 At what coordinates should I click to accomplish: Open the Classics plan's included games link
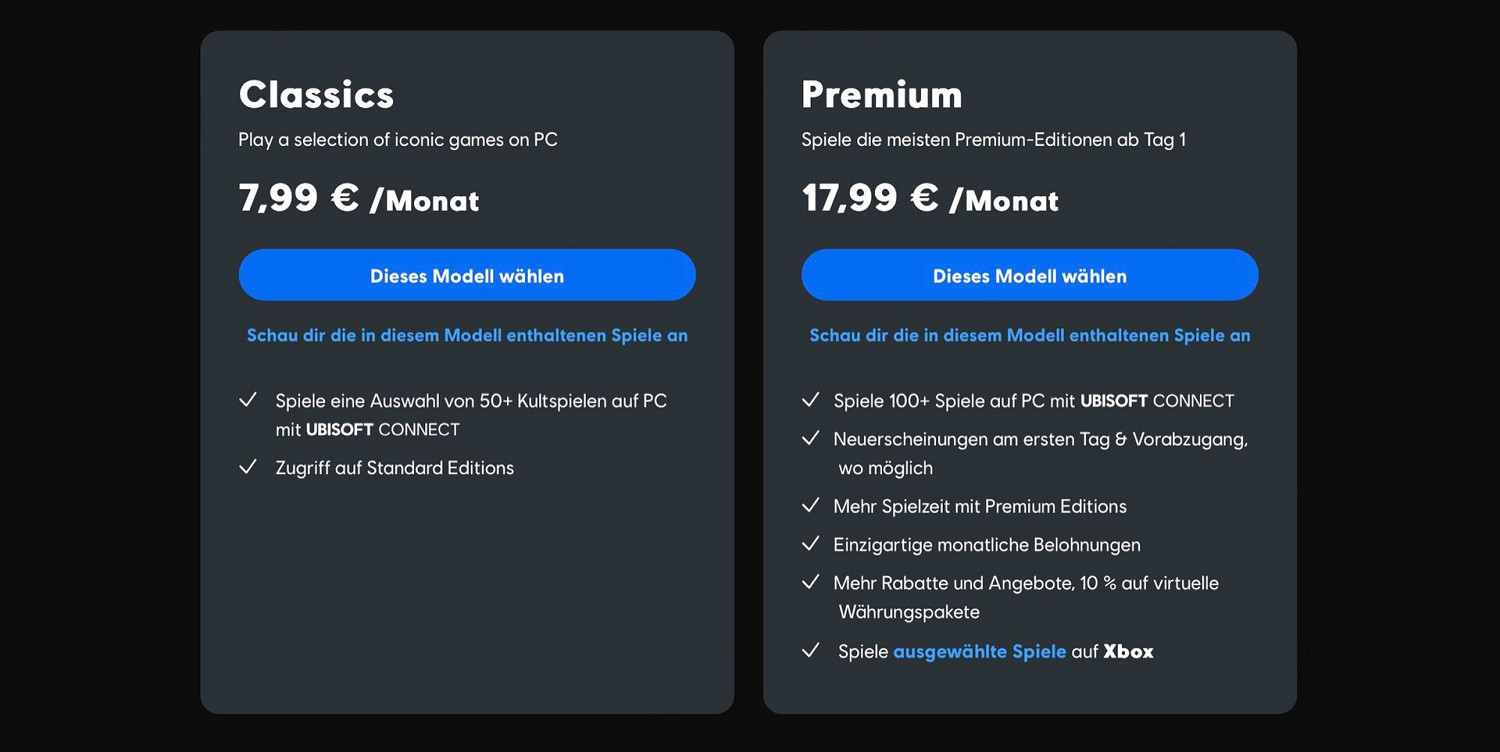[x=467, y=335]
